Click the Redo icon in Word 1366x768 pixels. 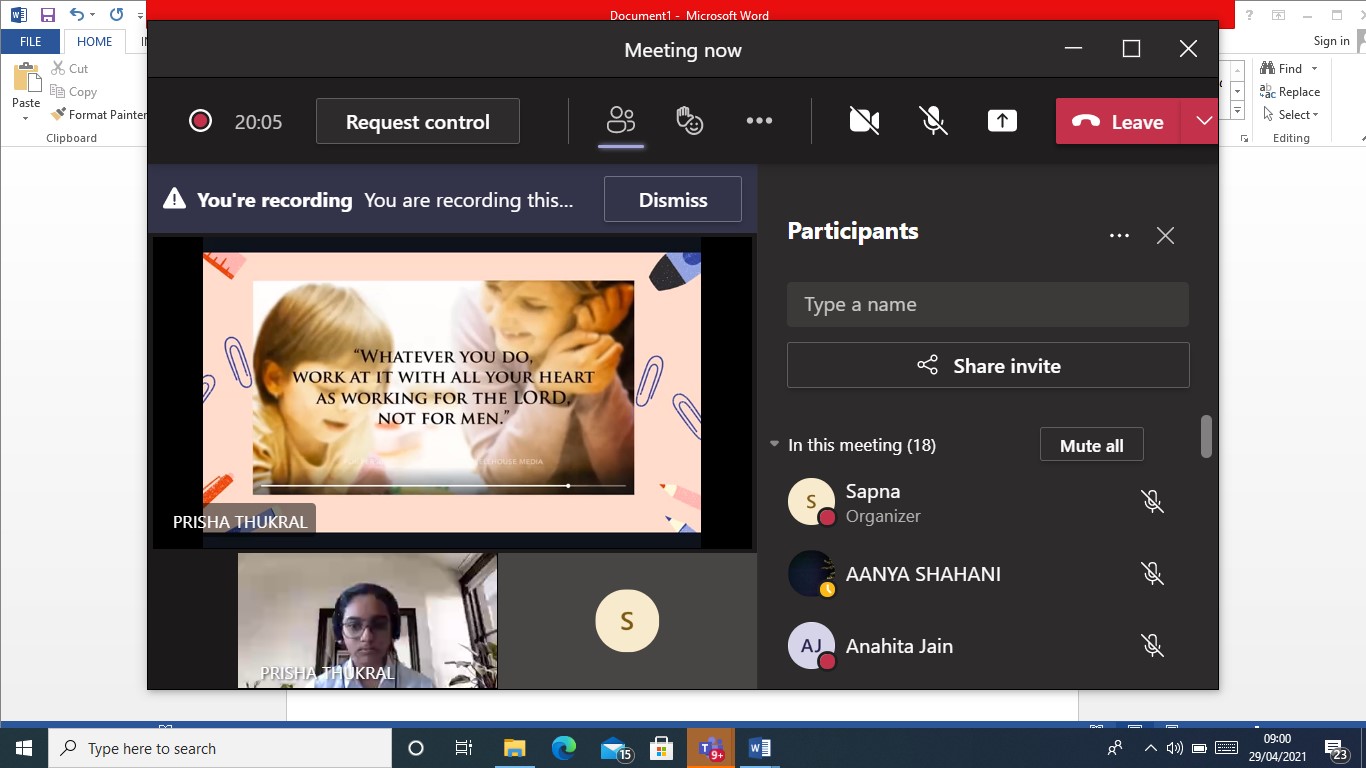[x=116, y=14]
